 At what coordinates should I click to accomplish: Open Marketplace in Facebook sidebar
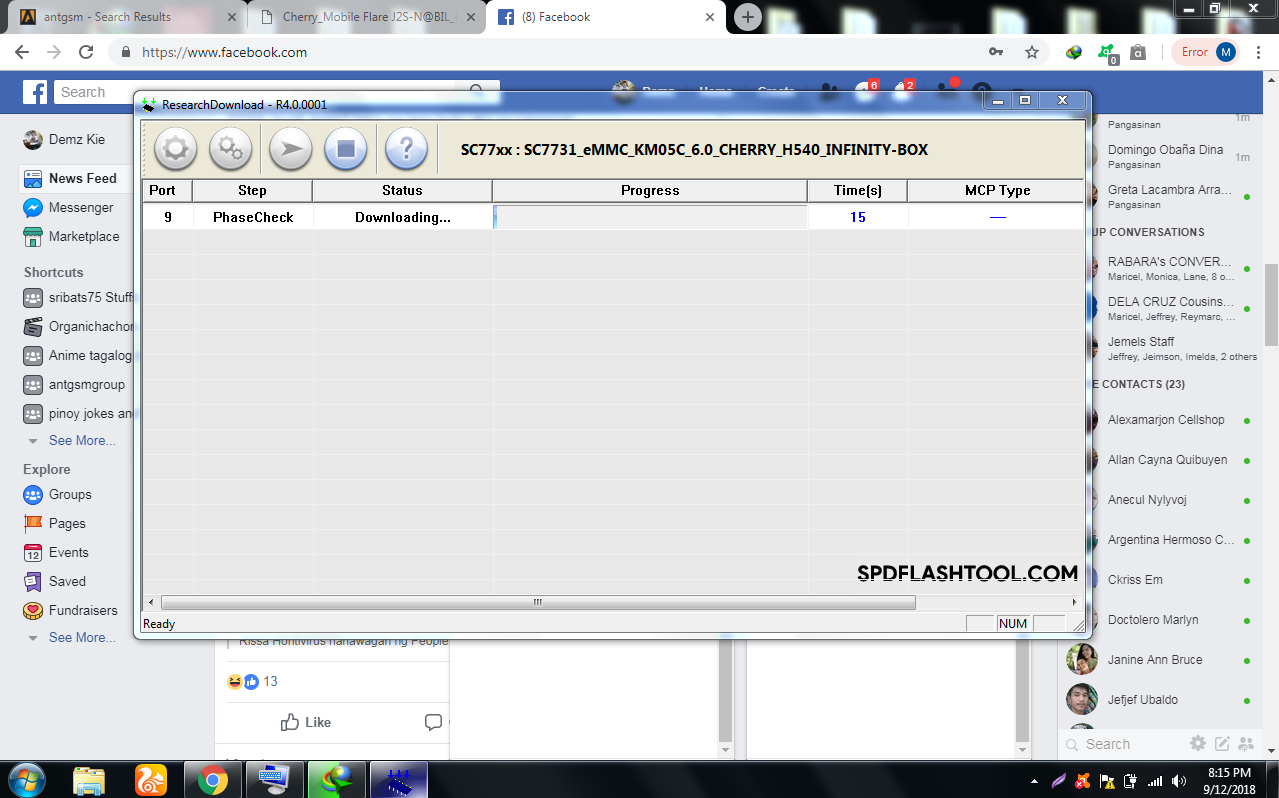tap(73, 236)
